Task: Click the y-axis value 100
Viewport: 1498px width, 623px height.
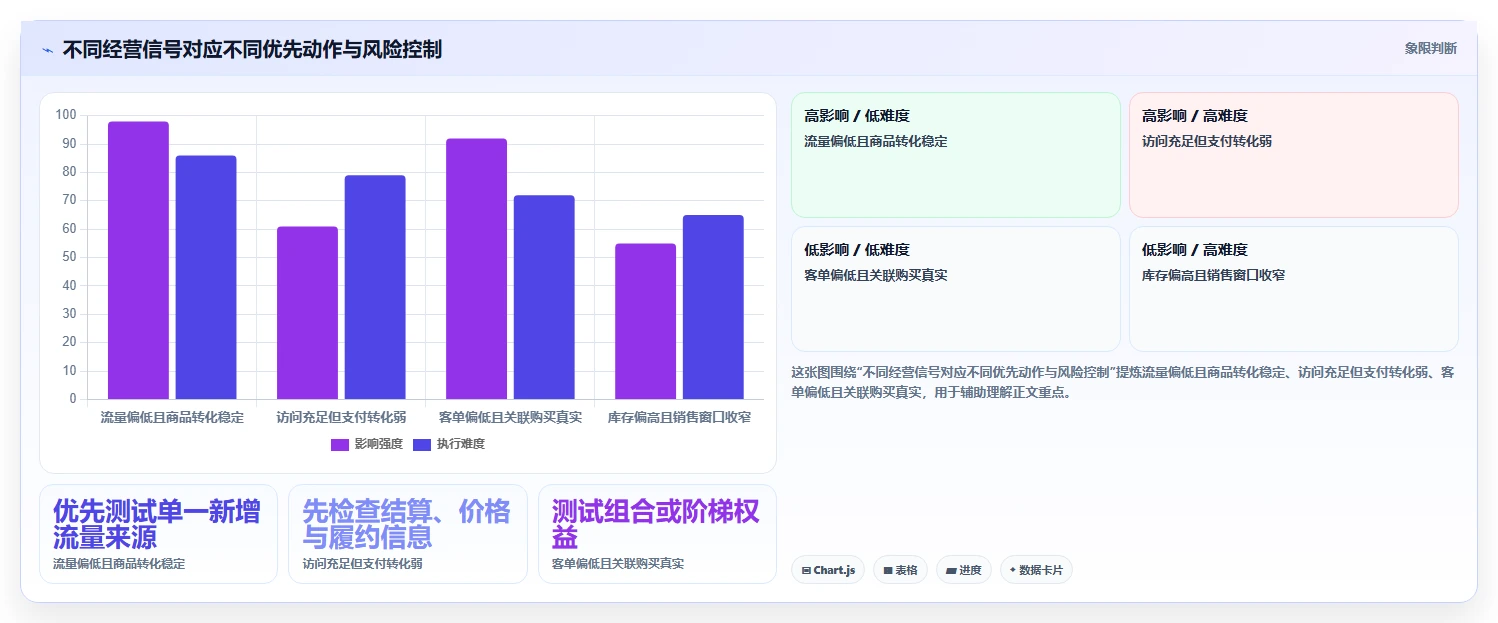Action: coord(66,115)
